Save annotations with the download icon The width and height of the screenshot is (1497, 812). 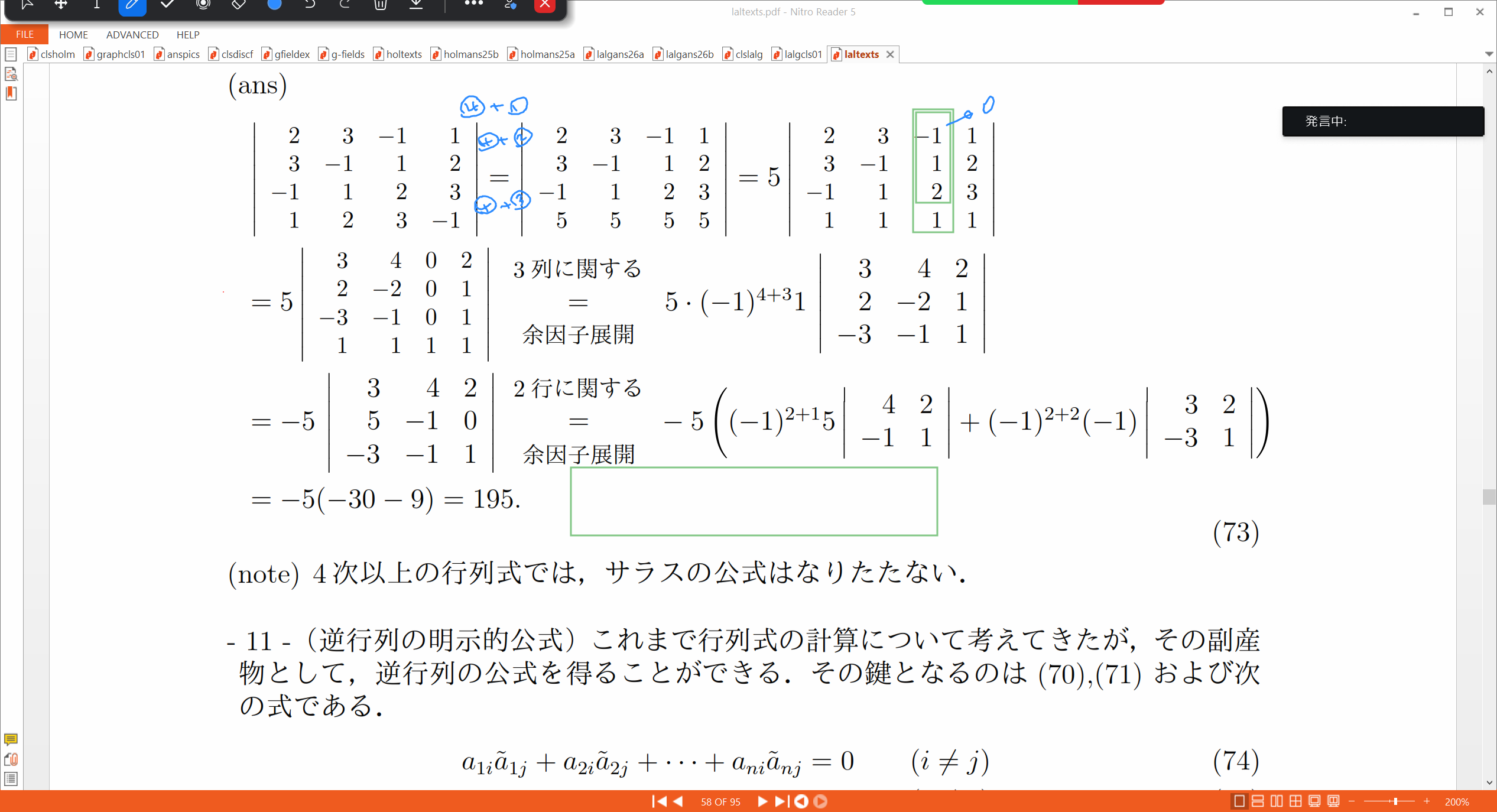coord(416,5)
